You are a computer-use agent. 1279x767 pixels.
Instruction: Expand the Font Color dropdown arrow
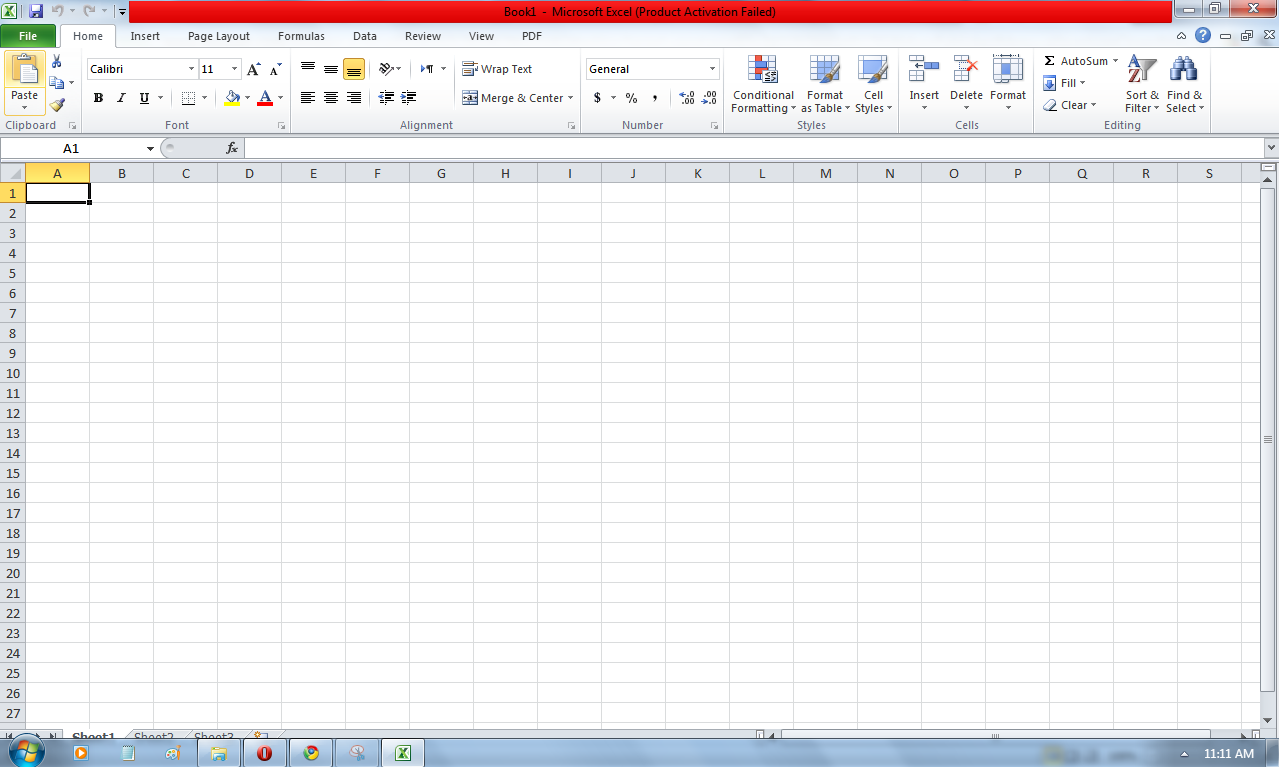click(x=280, y=98)
